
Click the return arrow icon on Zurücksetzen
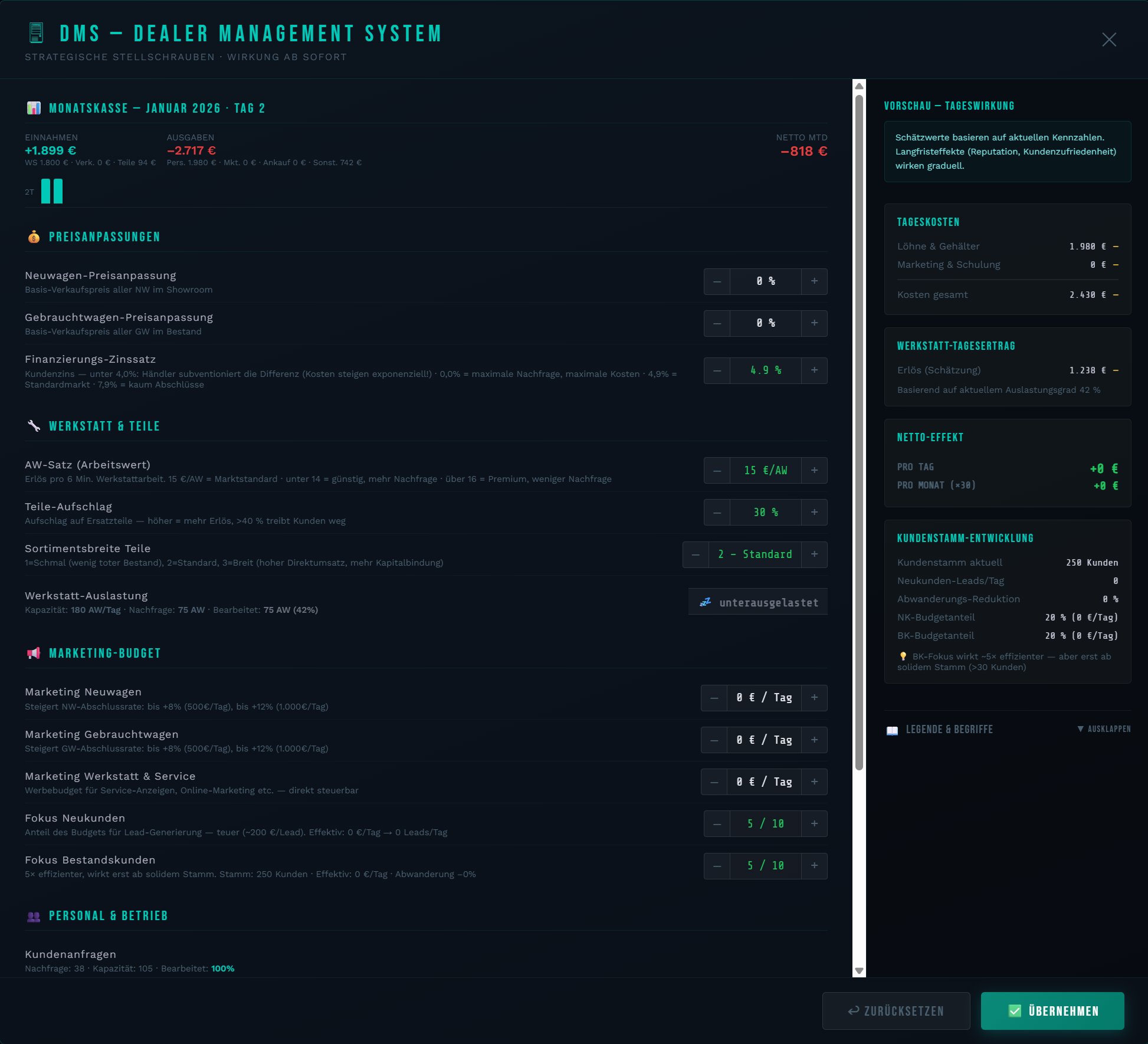click(x=853, y=1011)
